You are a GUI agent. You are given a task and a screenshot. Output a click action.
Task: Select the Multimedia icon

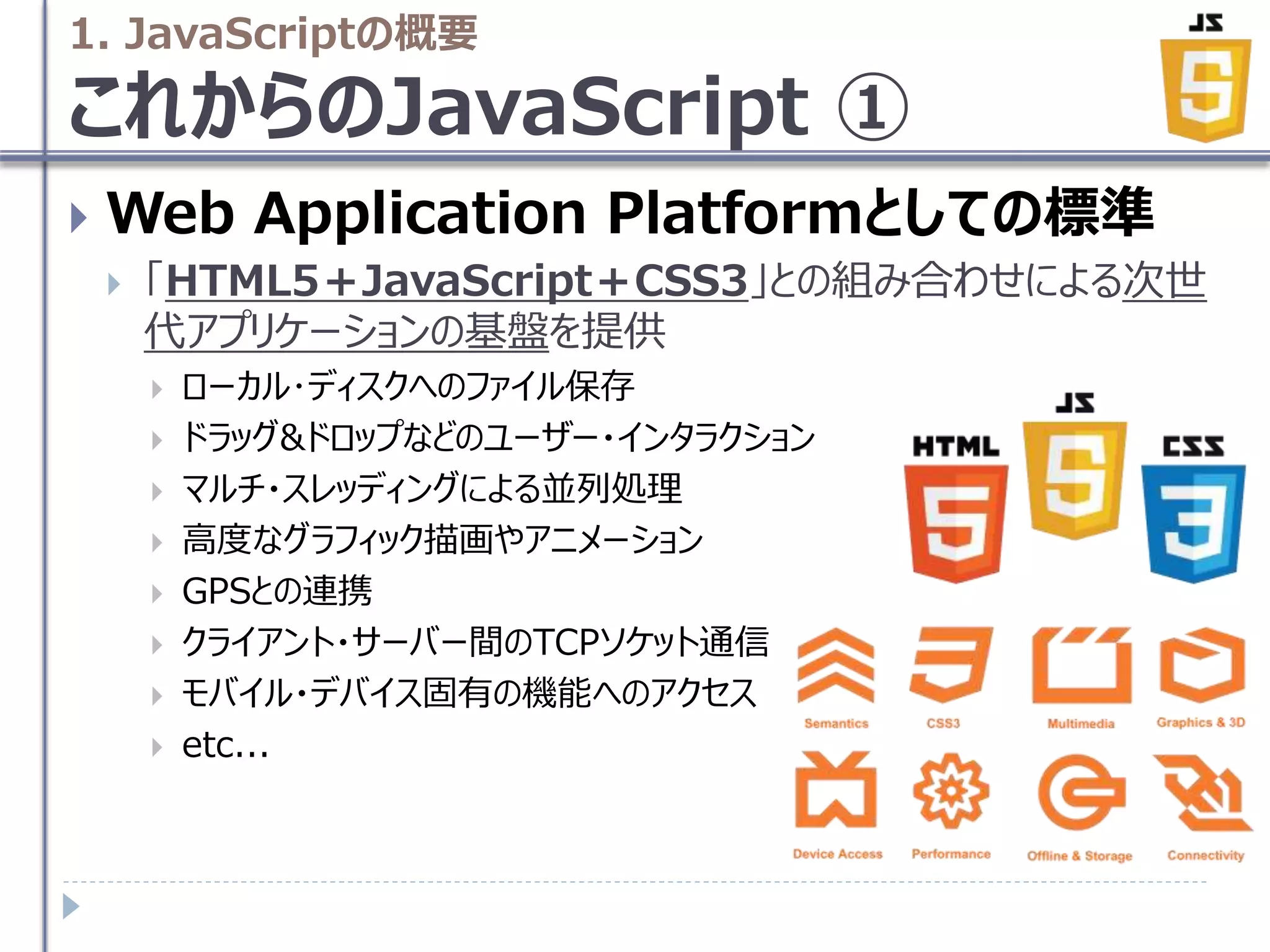[x=1081, y=666]
